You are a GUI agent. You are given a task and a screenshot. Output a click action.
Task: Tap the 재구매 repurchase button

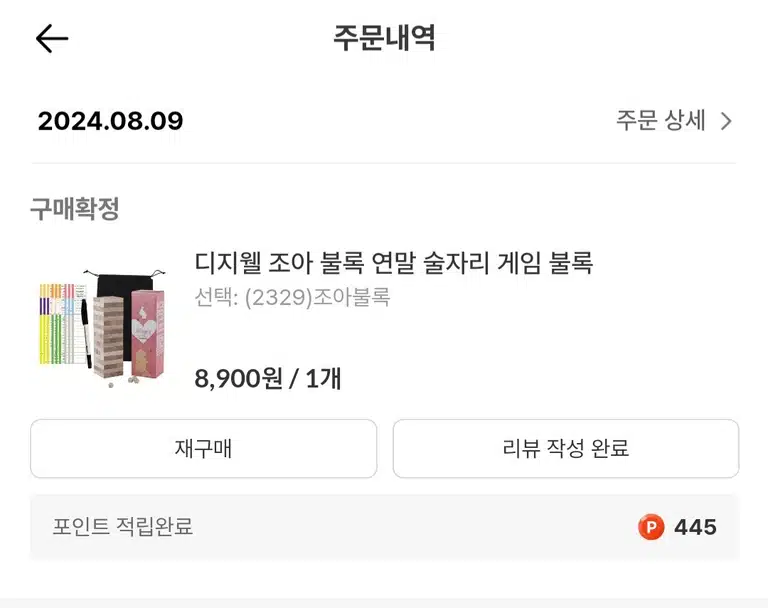click(203, 448)
